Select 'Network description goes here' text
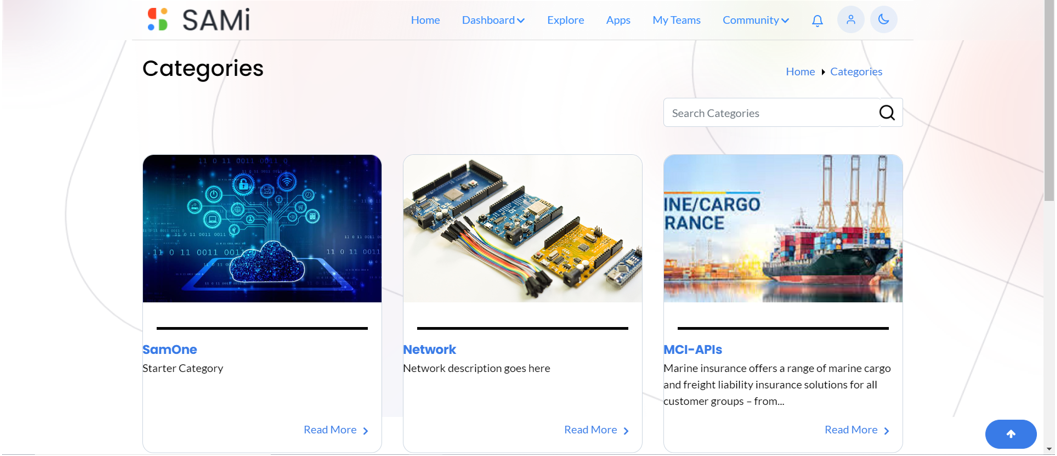This screenshot has height=456, width=1057. coord(477,368)
